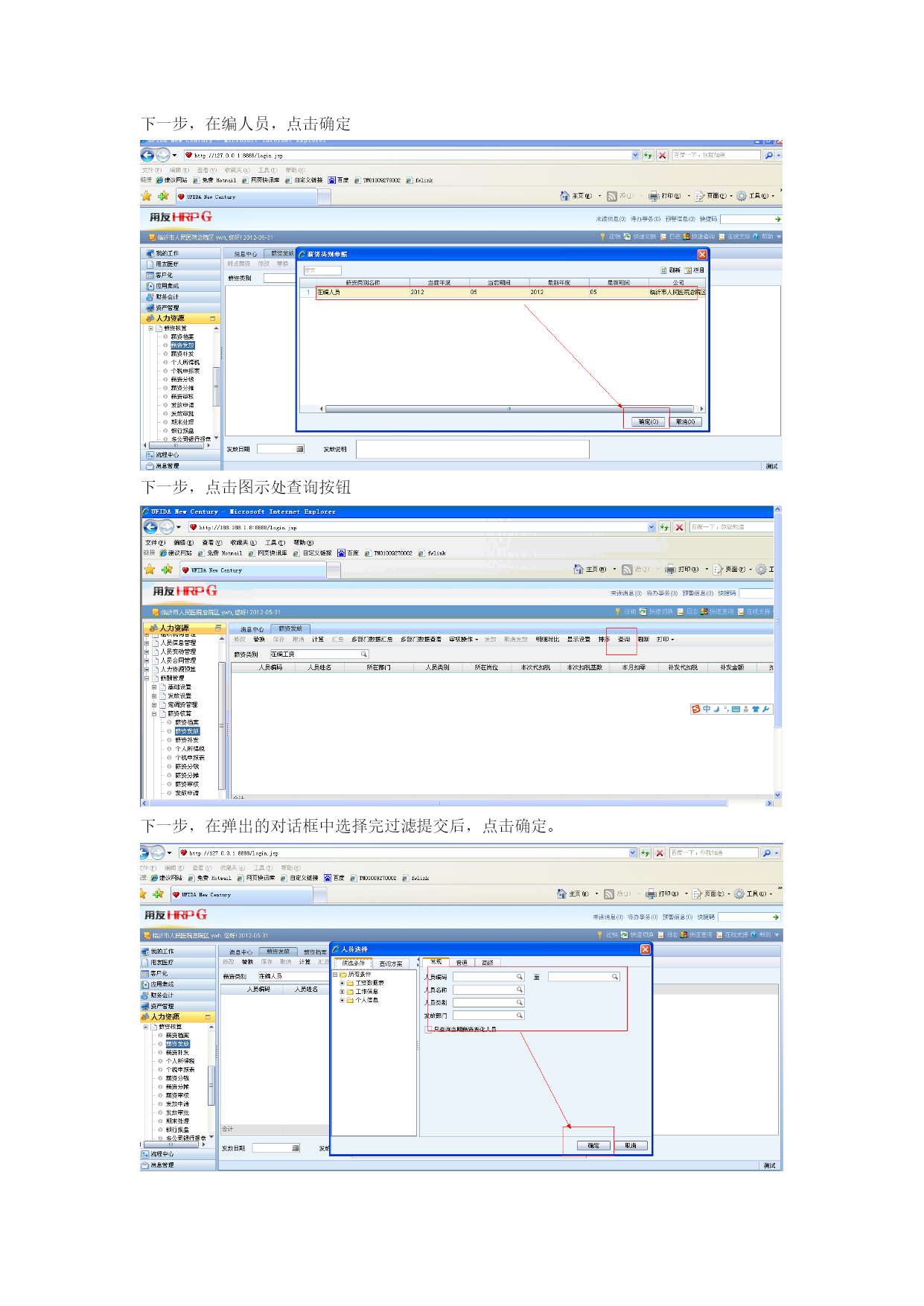This screenshot has height=1306, width=924.
Task: Expand 定调资管理 tree node
Action: [154, 705]
